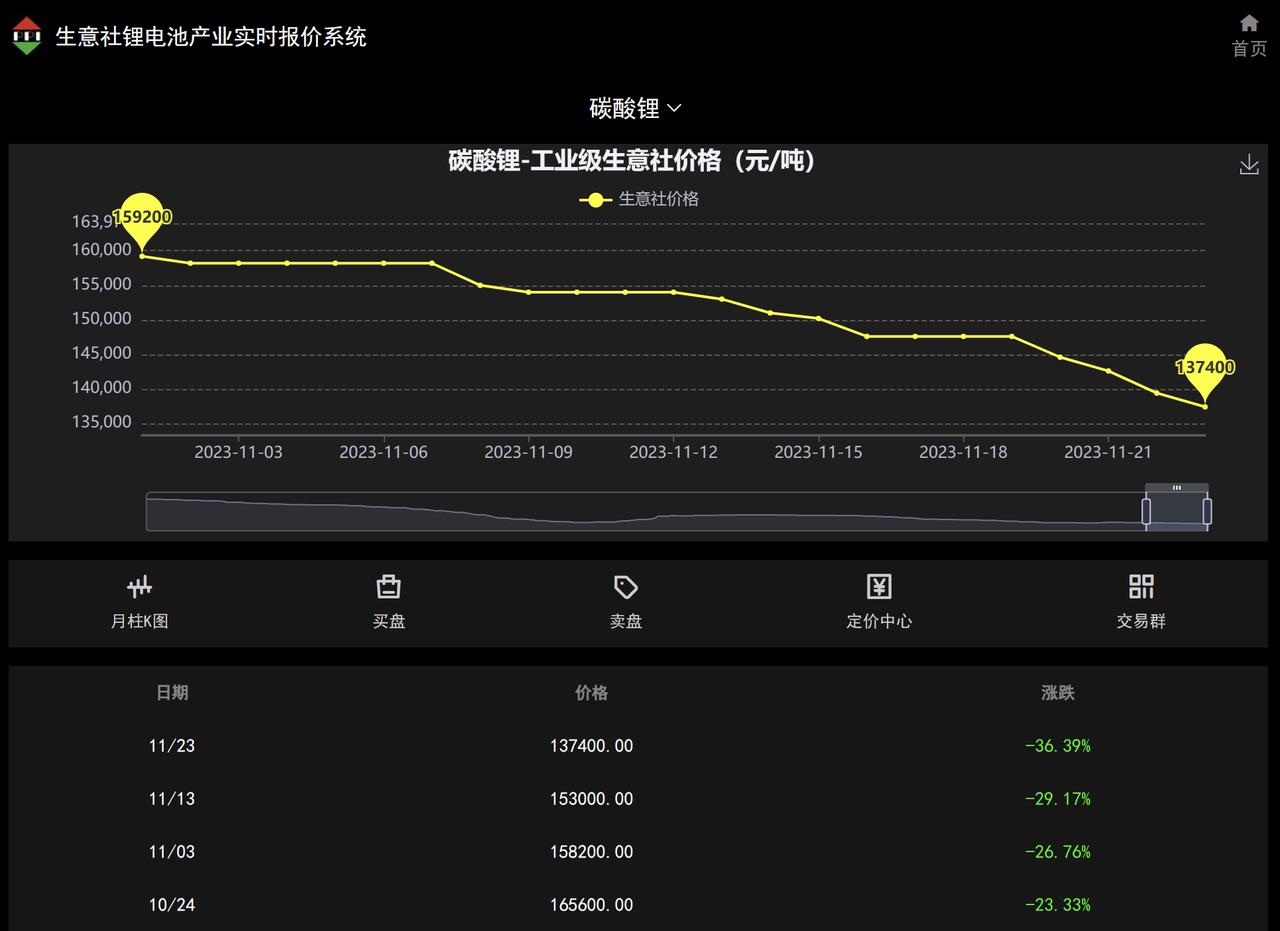Click the left handle of the zoom slider

click(x=1146, y=511)
